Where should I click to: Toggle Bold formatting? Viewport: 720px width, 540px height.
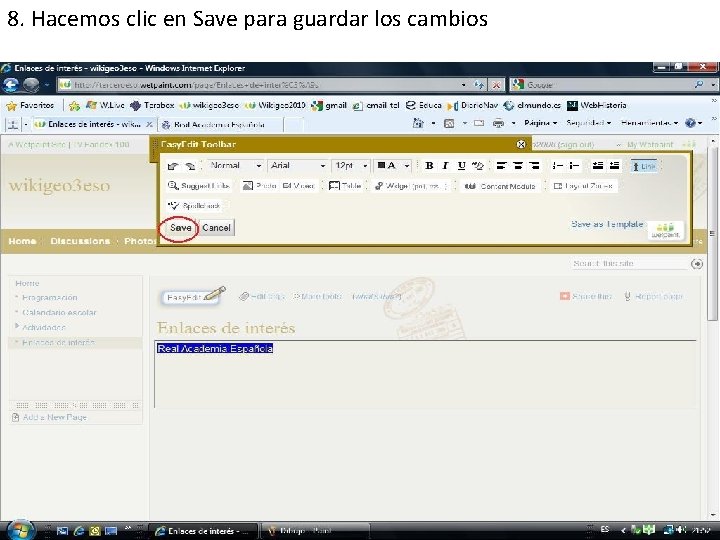point(429,166)
